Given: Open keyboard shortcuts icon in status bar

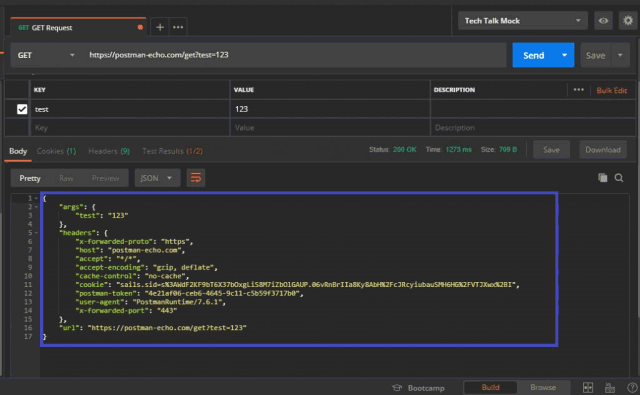Looking at the screenshot, I should [610, 388].
